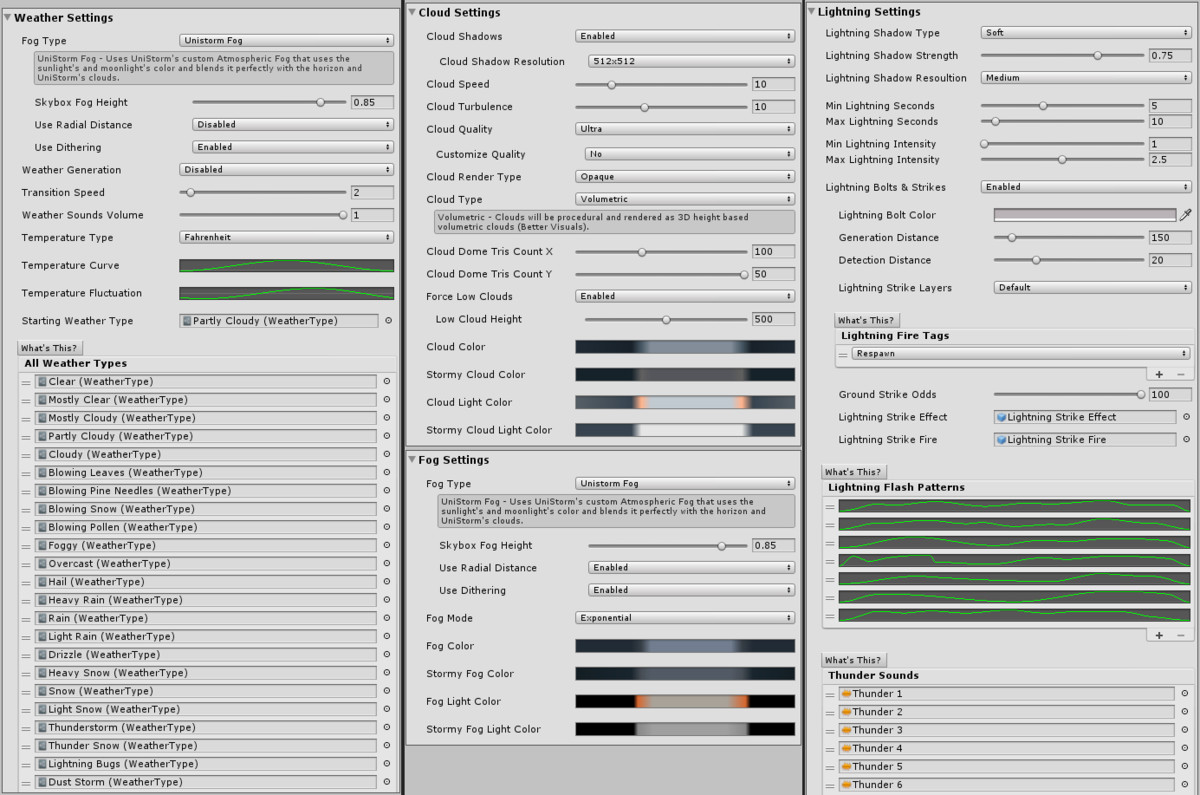
Task: Open object picker for Thunder 5 sound
Action: [1184, 767]
